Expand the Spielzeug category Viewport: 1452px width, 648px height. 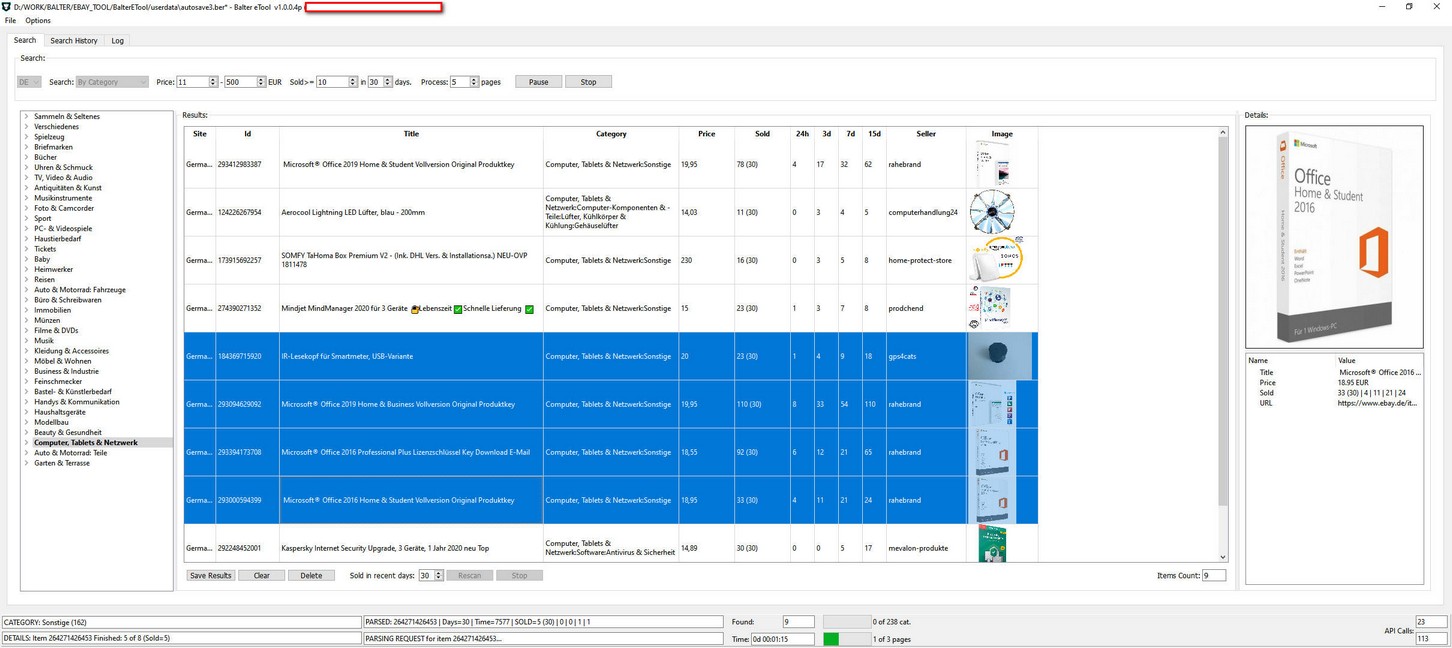pyautogui.click(x=26, y=137)
